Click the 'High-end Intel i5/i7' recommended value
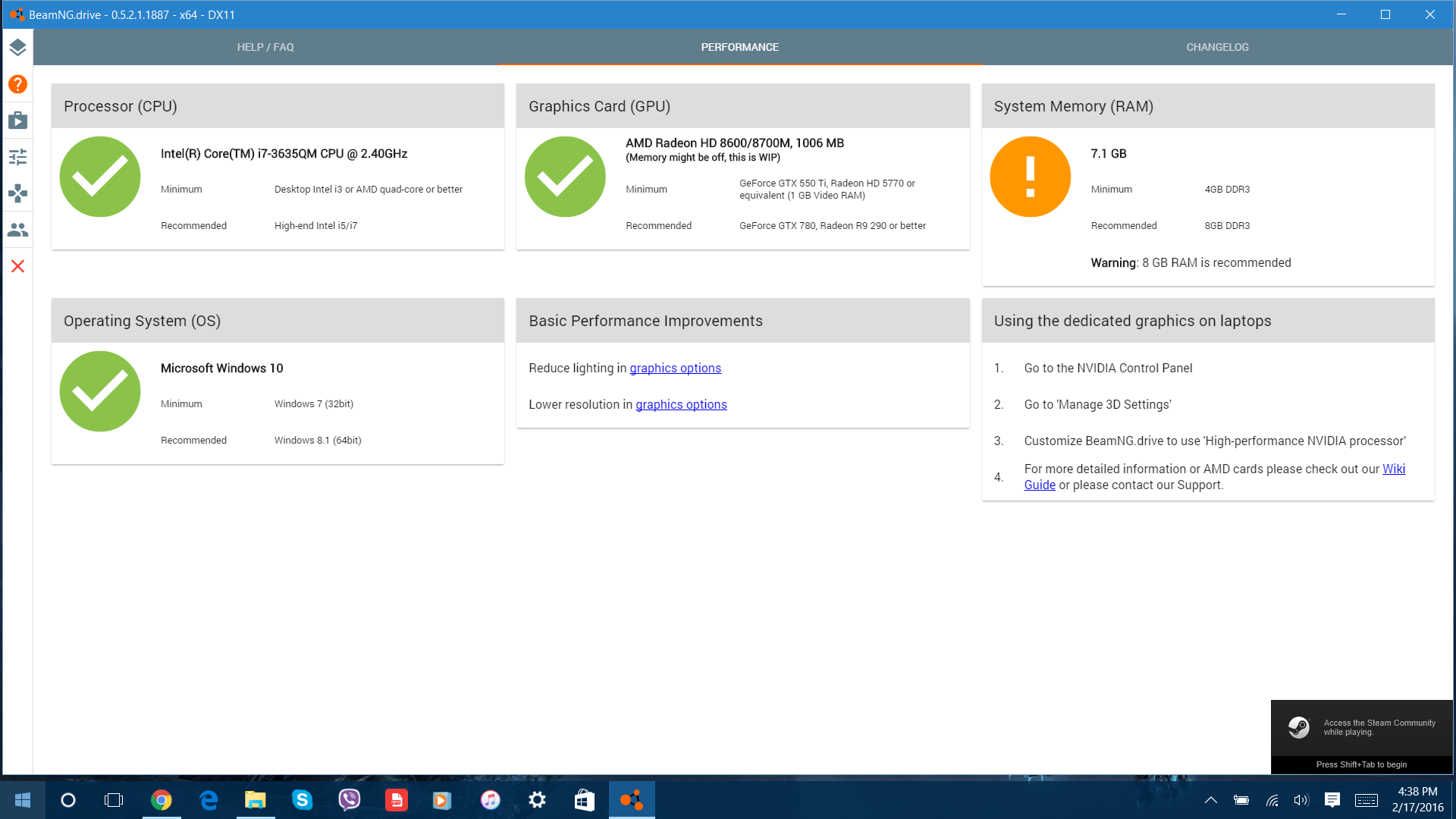Image resolution: width=1456 pixels, height=819 pixels. tap(315, 225)
